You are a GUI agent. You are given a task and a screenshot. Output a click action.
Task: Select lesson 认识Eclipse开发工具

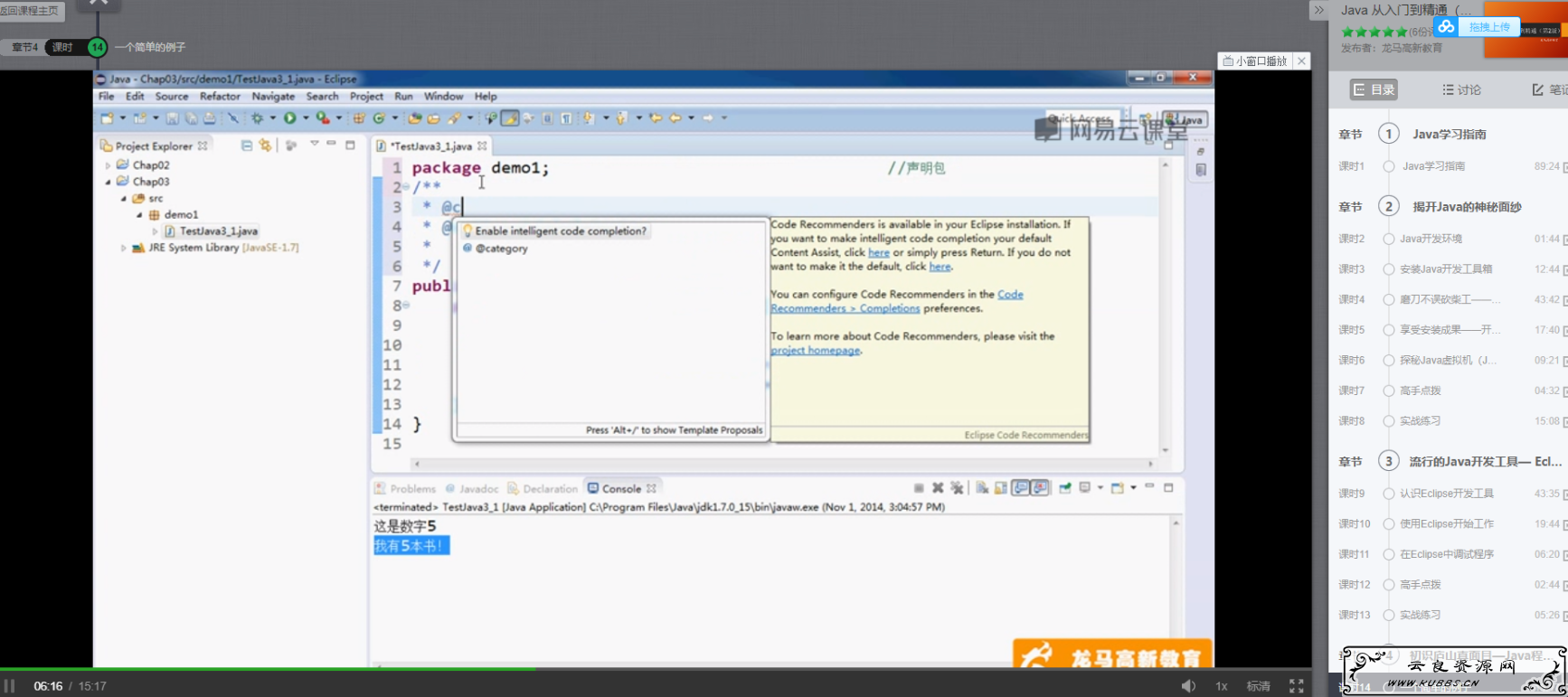[1447, 494]
